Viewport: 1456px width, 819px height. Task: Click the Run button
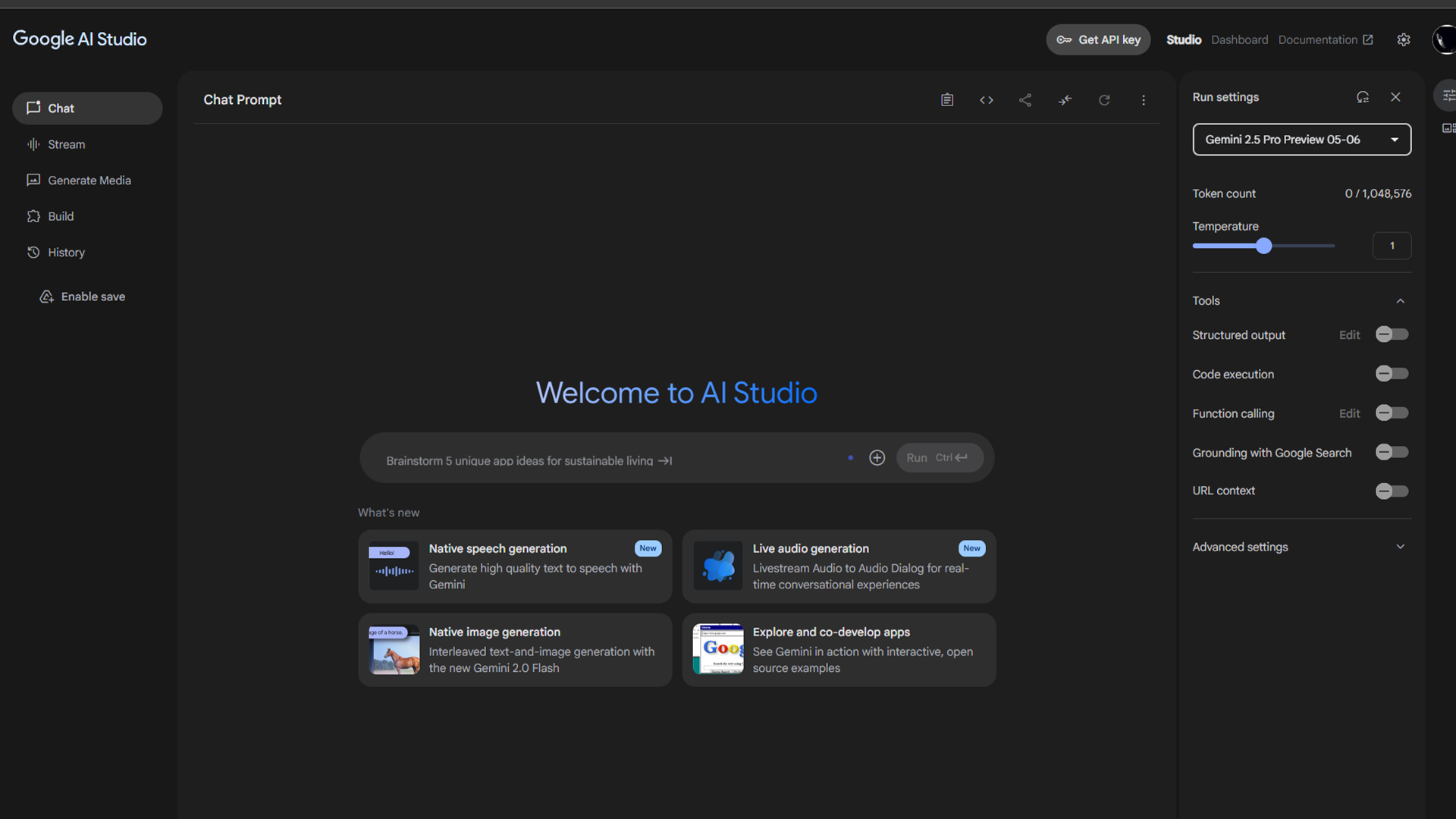pos(939,458)
